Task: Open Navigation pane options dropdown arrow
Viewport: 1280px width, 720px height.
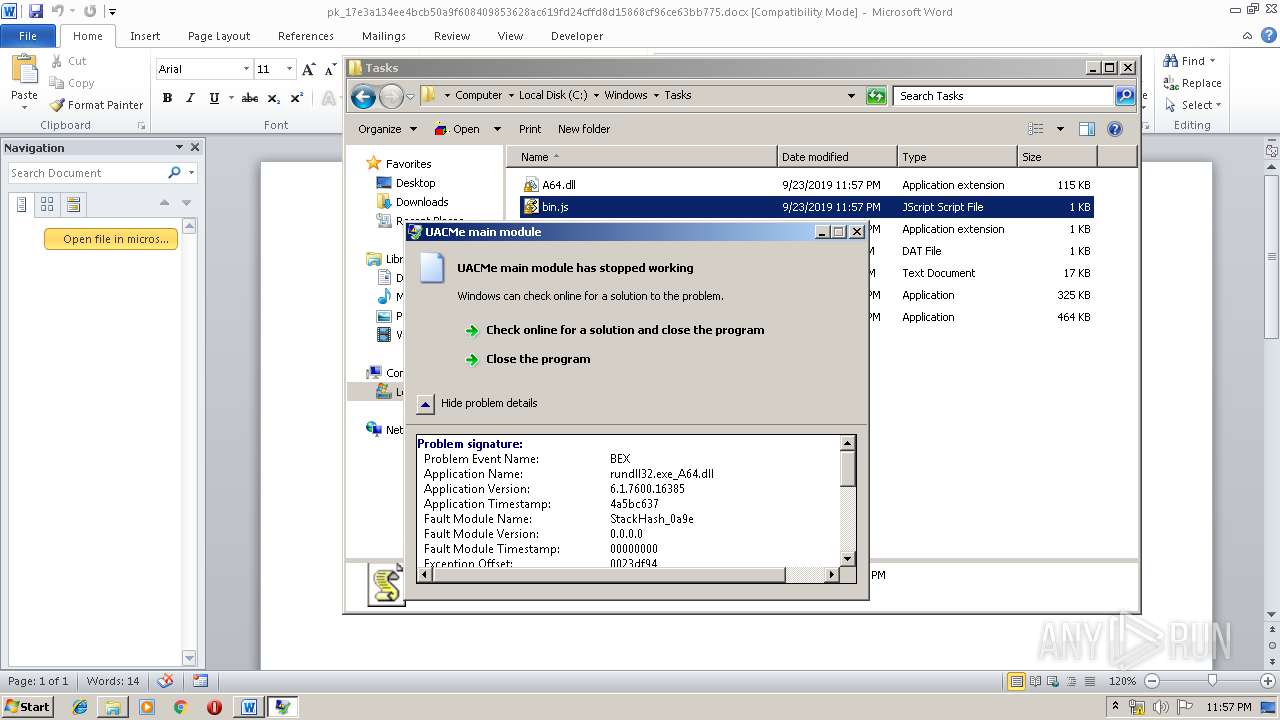Action: 179,147
